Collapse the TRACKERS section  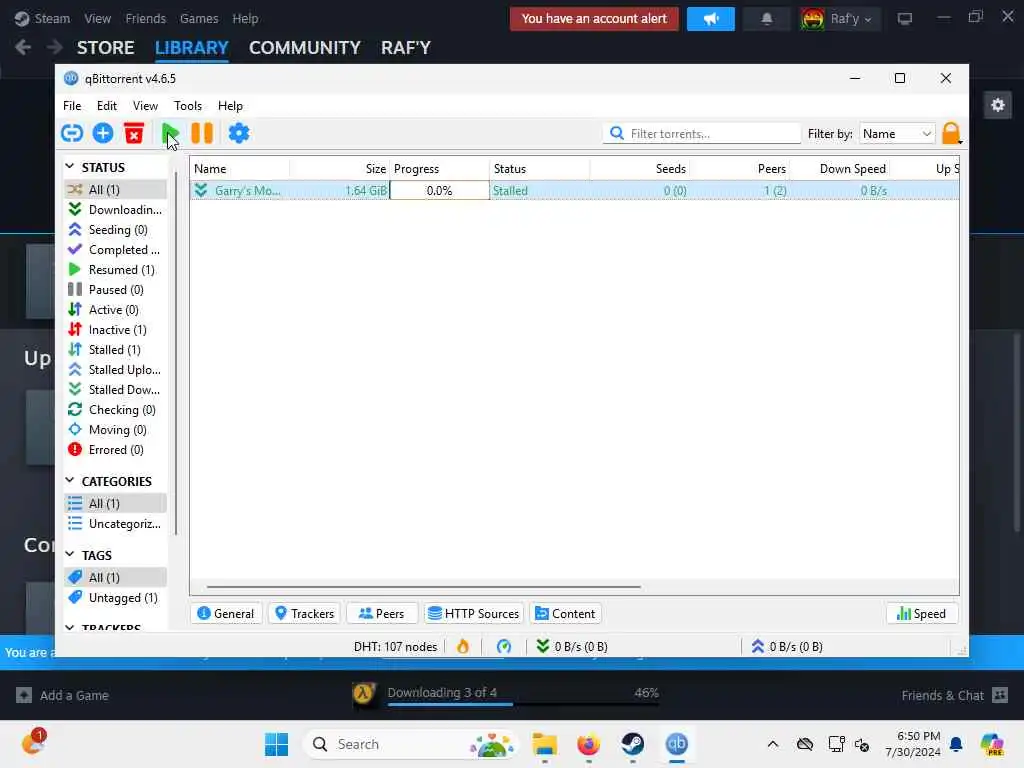click(x=70, y=628)
